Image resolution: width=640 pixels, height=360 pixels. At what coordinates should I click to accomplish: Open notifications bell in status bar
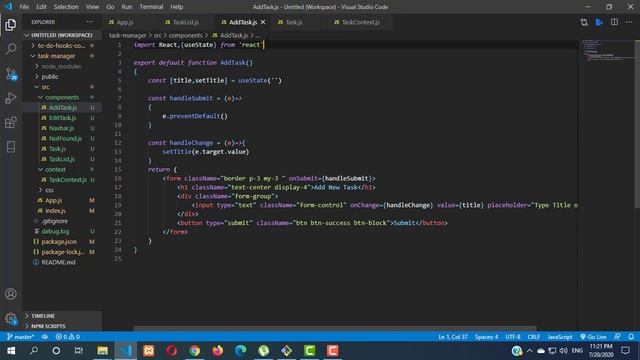[631, 337]
